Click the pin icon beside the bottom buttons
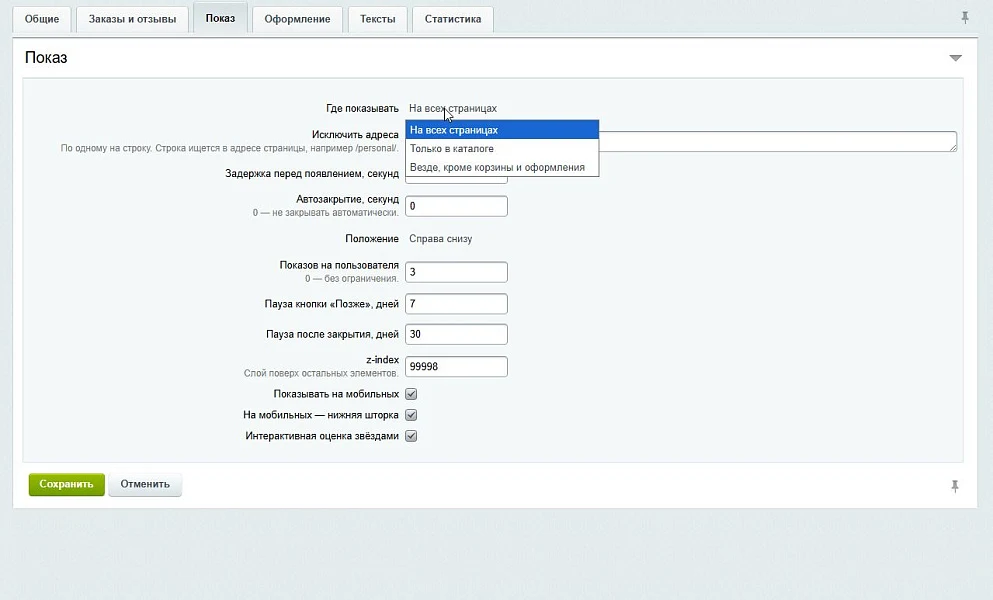Screen dimensions: 993x600 click(x=954, y=486)
